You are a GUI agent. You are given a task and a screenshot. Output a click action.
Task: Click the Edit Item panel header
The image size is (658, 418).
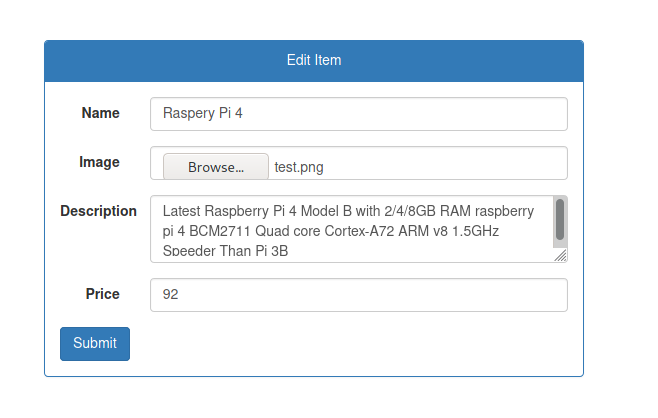click(314, 60)
